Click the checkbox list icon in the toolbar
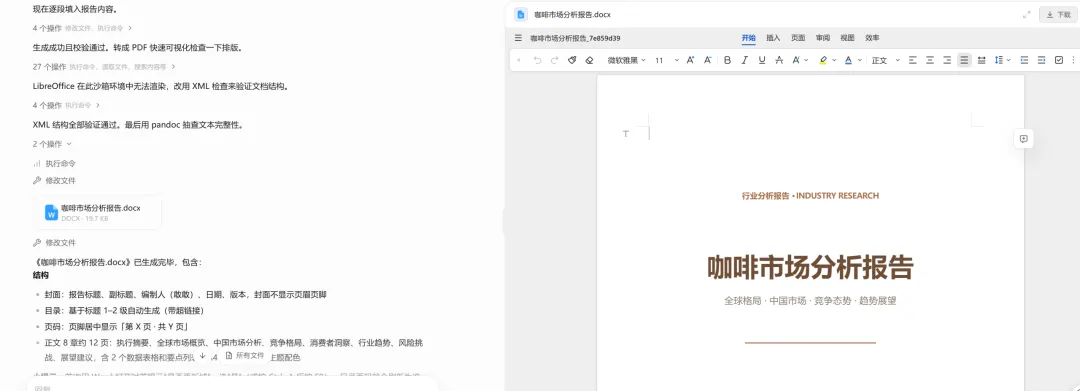The image size is (1080, 391). [x=1059, y=61]
